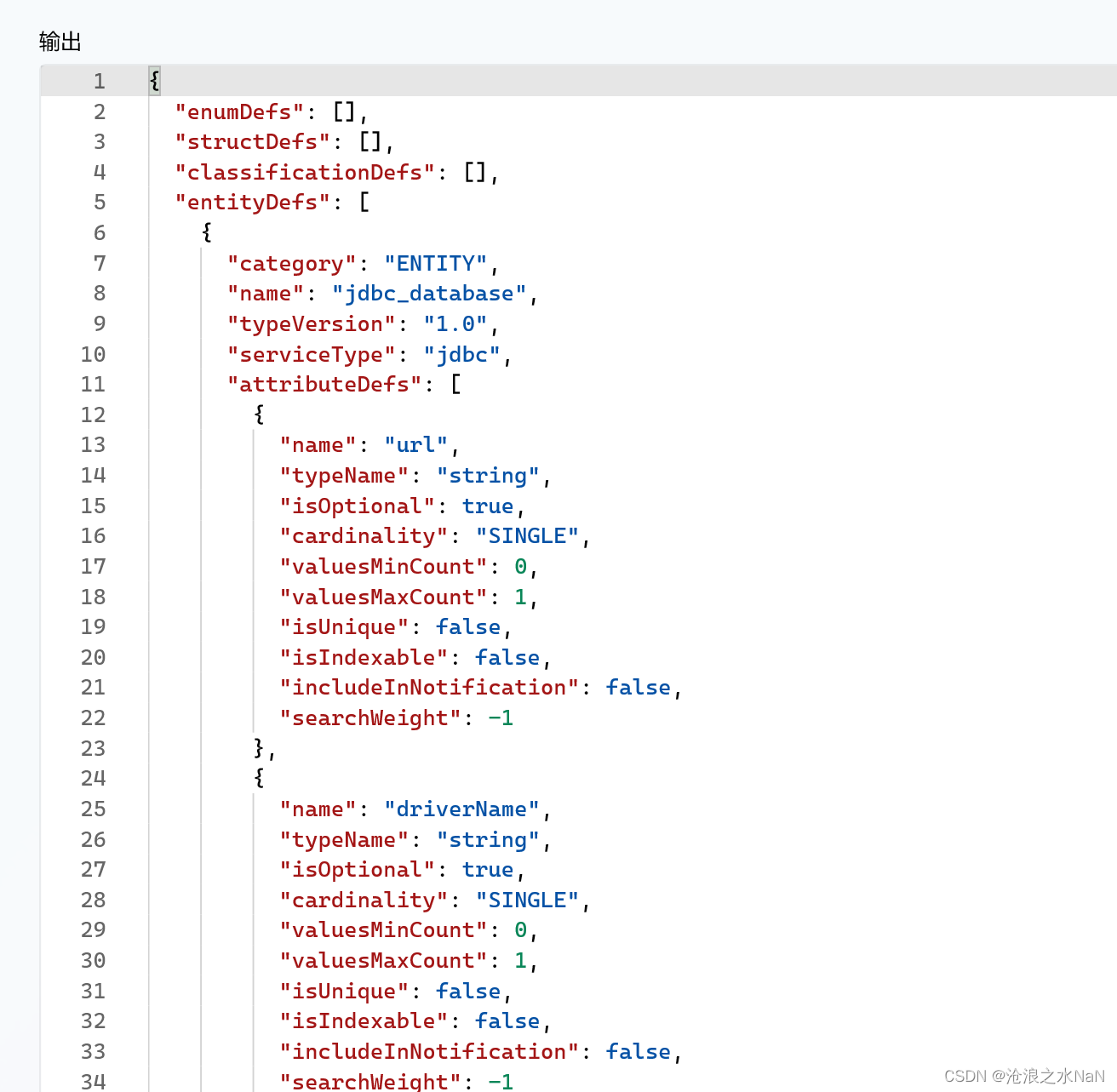Click the opening brace on line 6
This screenshot has width=1117, height=1092.
pos(207,232)
